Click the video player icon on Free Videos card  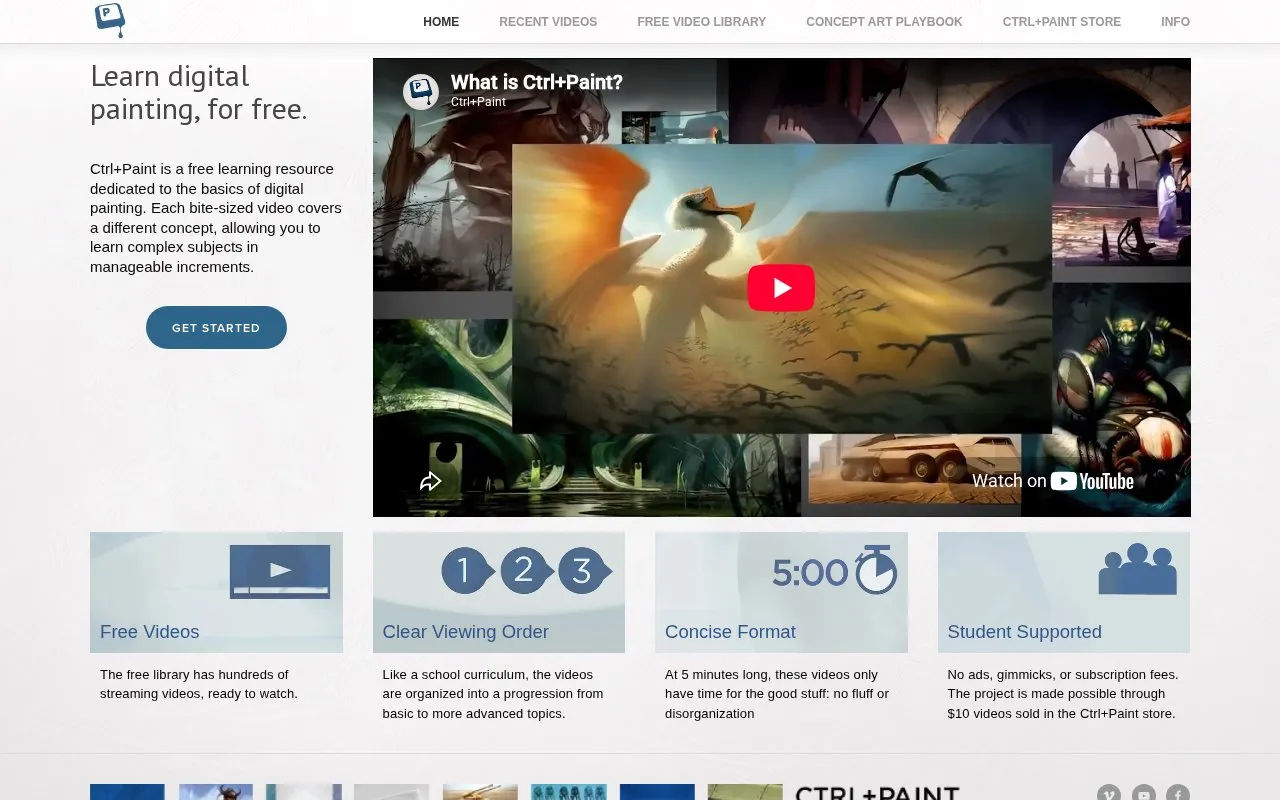[280, 571]
